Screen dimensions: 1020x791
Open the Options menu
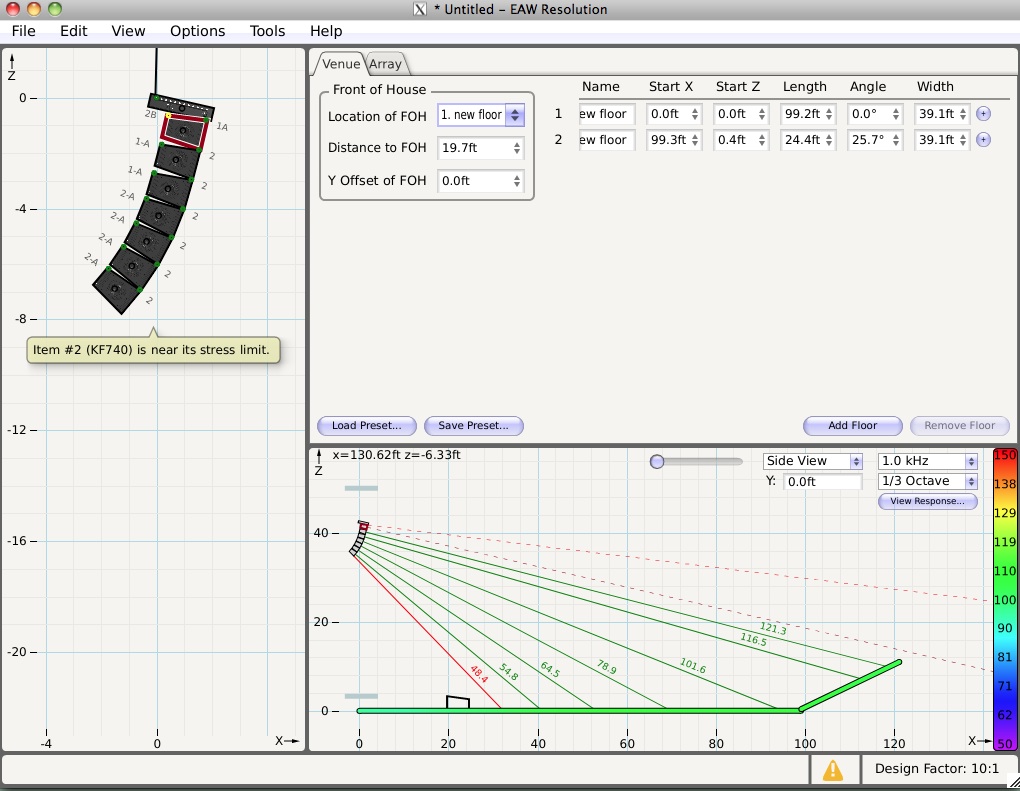pos(197,31)
